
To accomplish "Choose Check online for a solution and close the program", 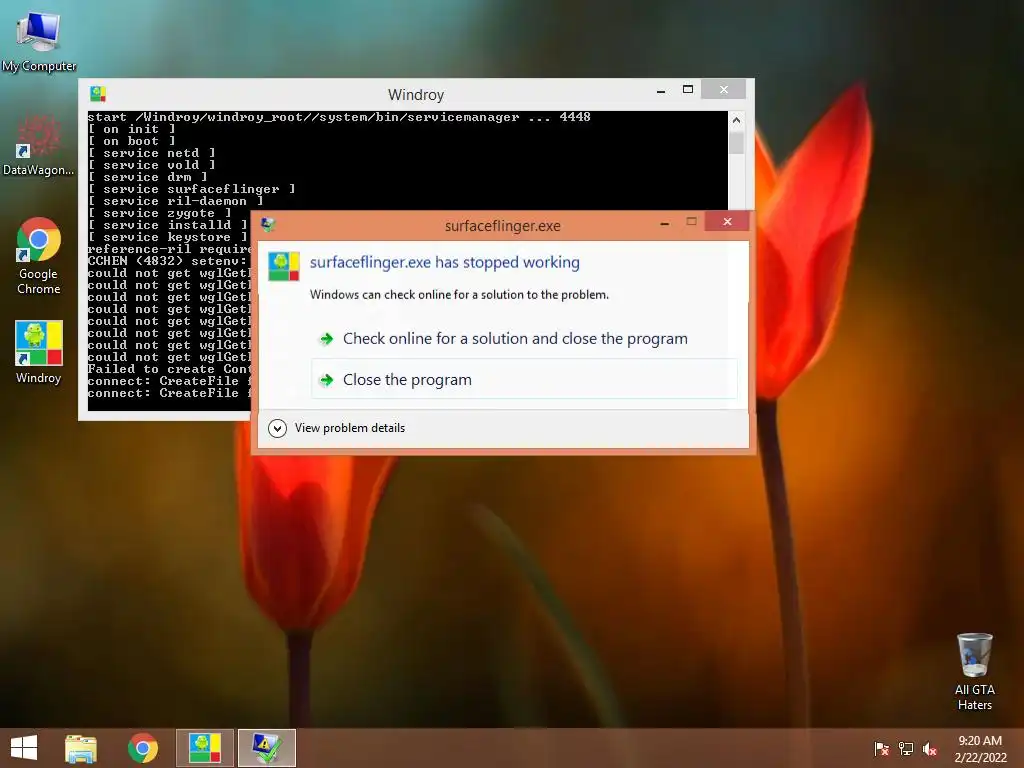I will pos(524,338).
